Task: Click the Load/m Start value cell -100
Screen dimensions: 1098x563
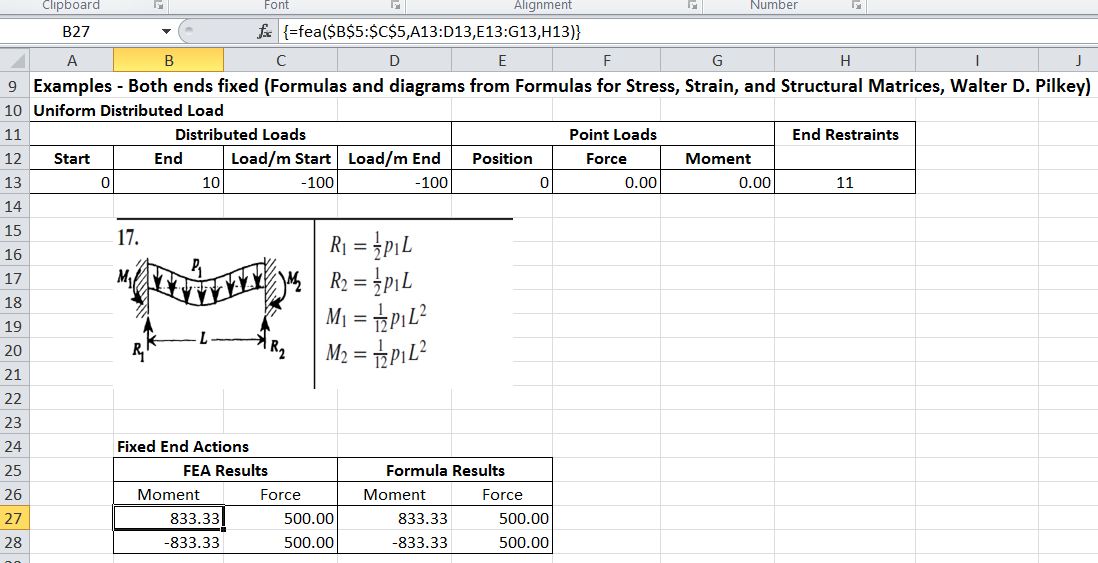Action: 281,182
